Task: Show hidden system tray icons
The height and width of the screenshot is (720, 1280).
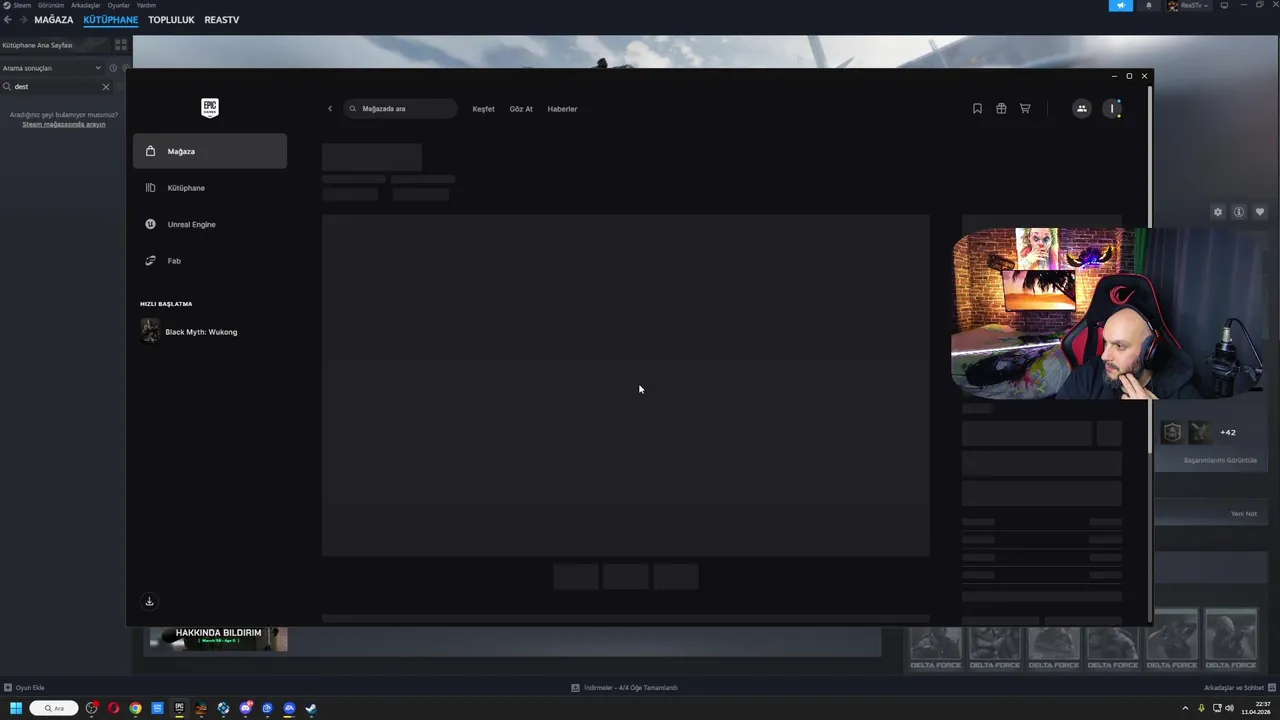Action: pos(1186,708)
